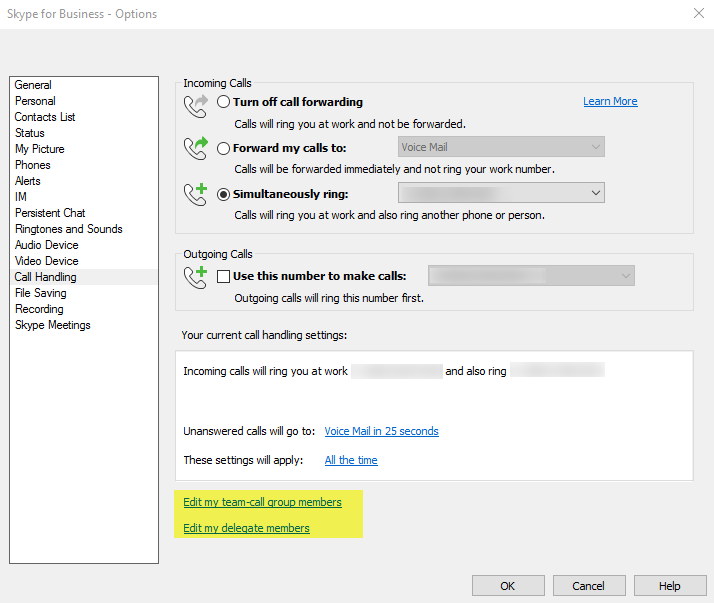Select Simultaneously ring radio button

(x=223, y=194)
